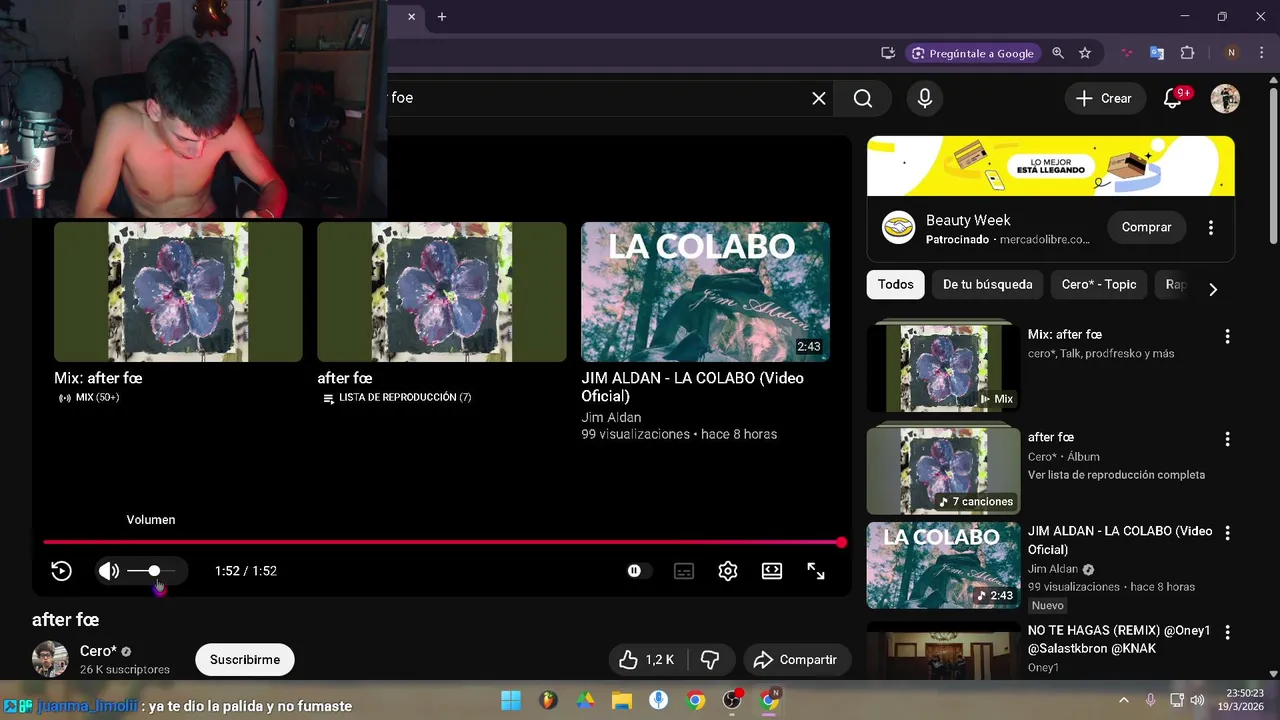
Task: Show hidden system tray icons
Action: coord(1123,700)
